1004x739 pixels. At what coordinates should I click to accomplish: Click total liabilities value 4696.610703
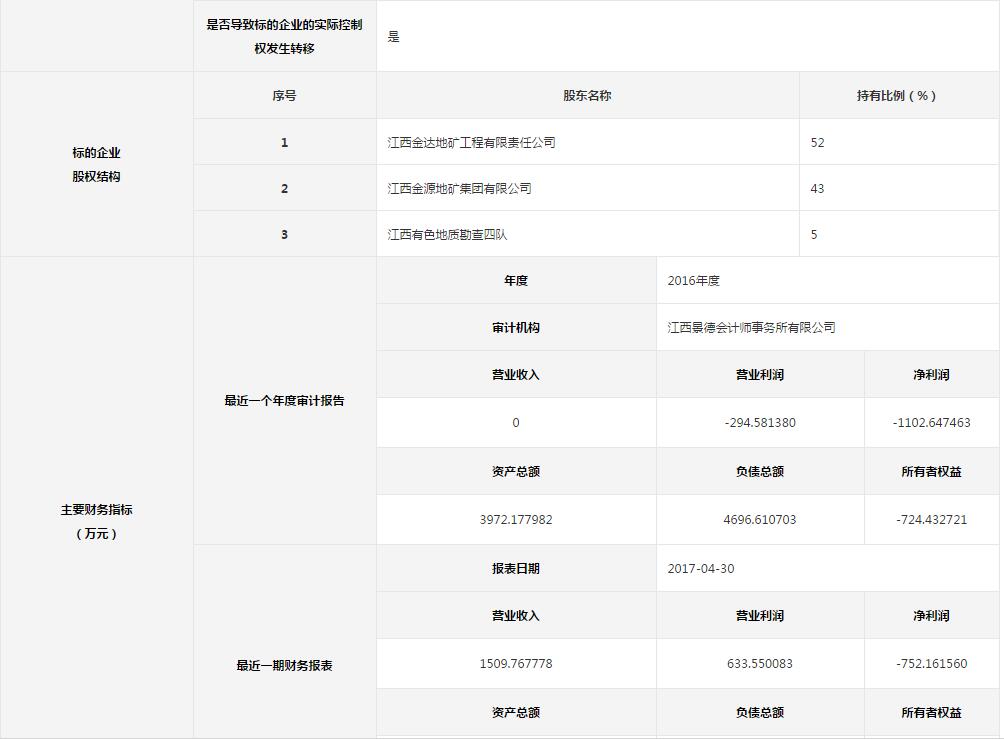[760, 520]
